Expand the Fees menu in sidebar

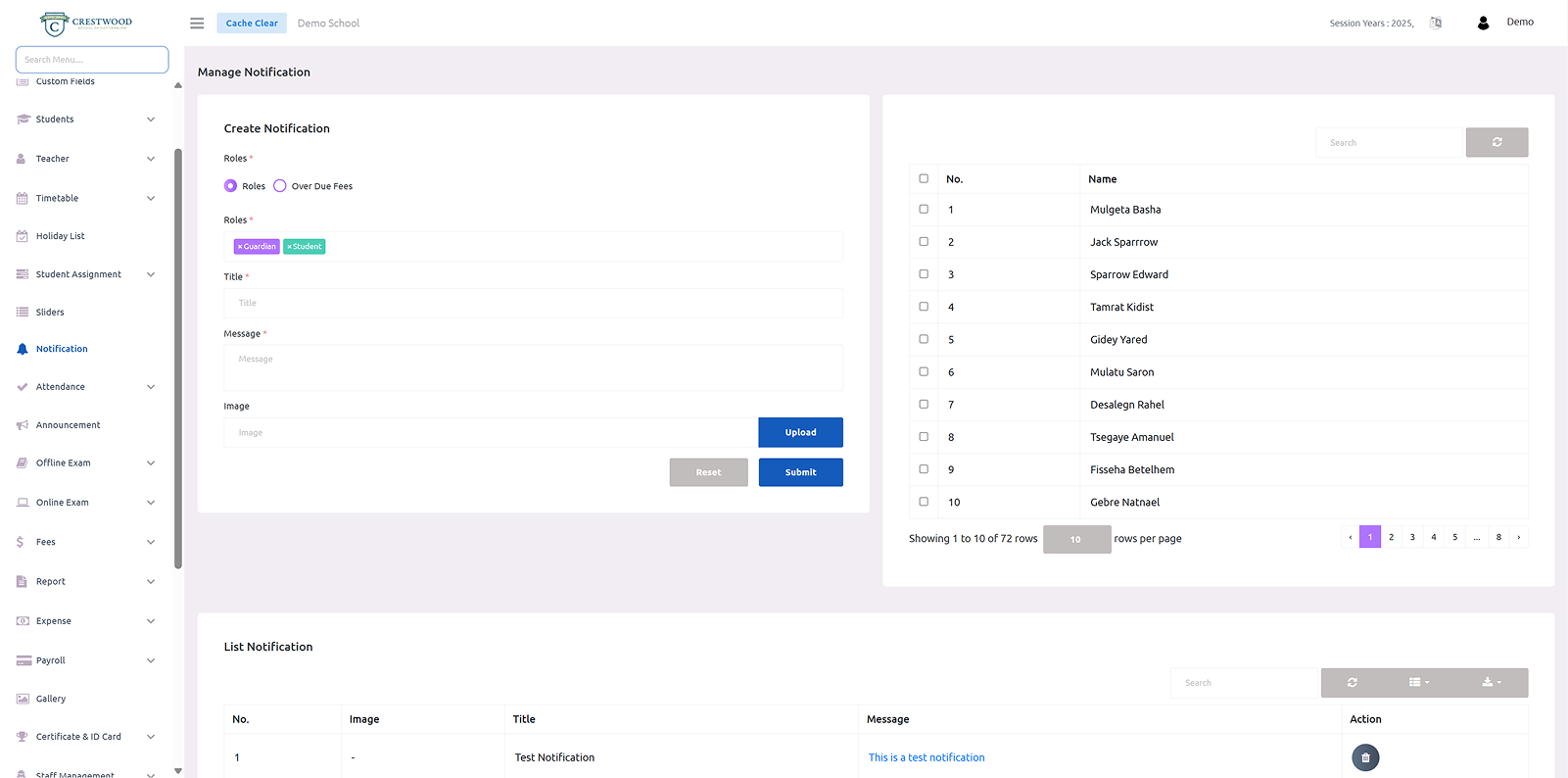tap(86, 542)
